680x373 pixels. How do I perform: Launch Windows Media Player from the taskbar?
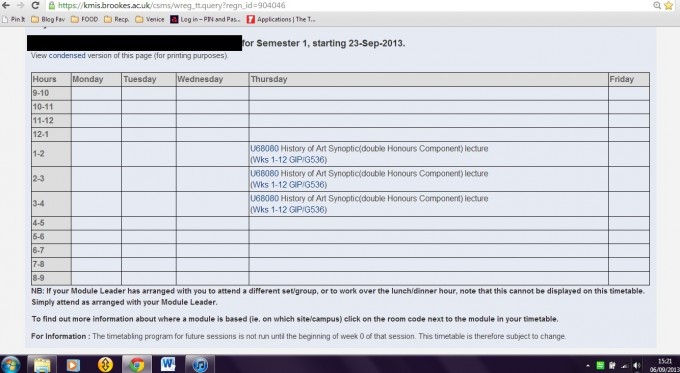[x=73, y=364]
